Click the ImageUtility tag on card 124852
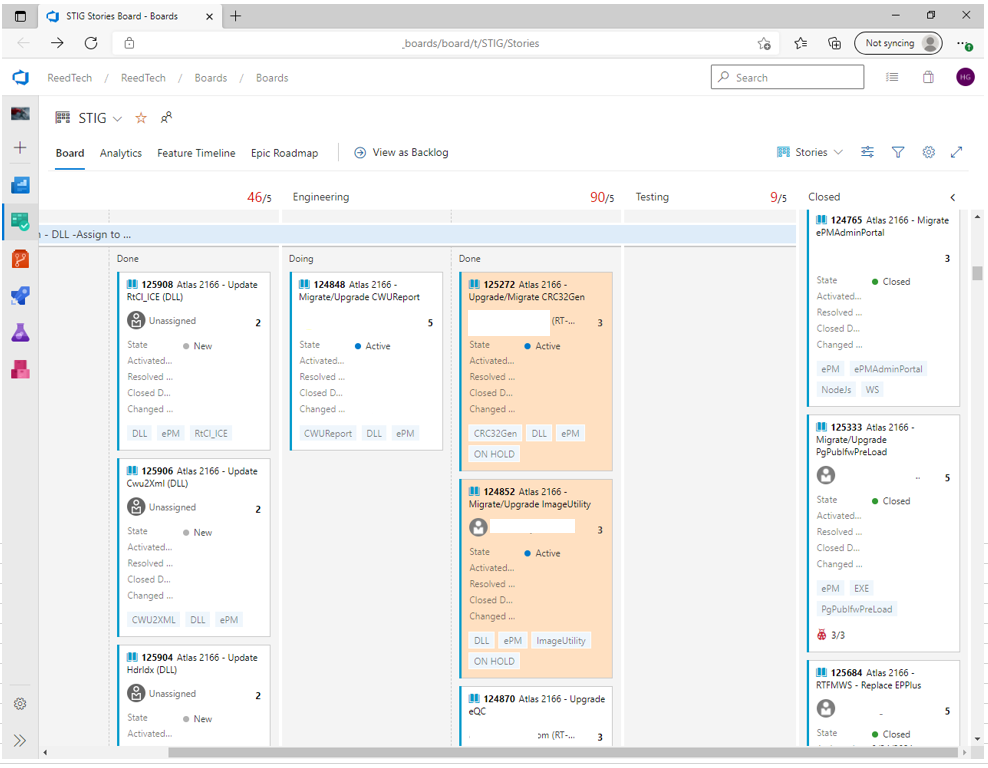The height and width of the screenshot is (768, 988). pyautogui.click(x=561, y=641)
